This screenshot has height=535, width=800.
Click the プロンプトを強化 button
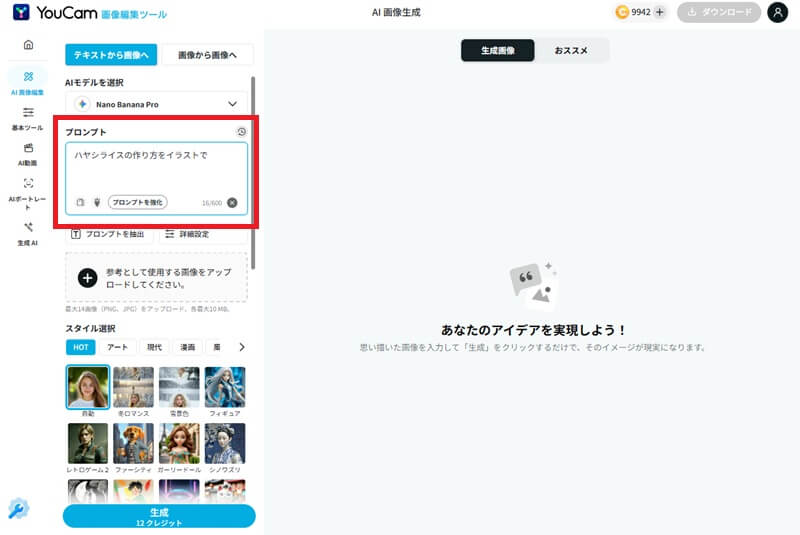137,202
